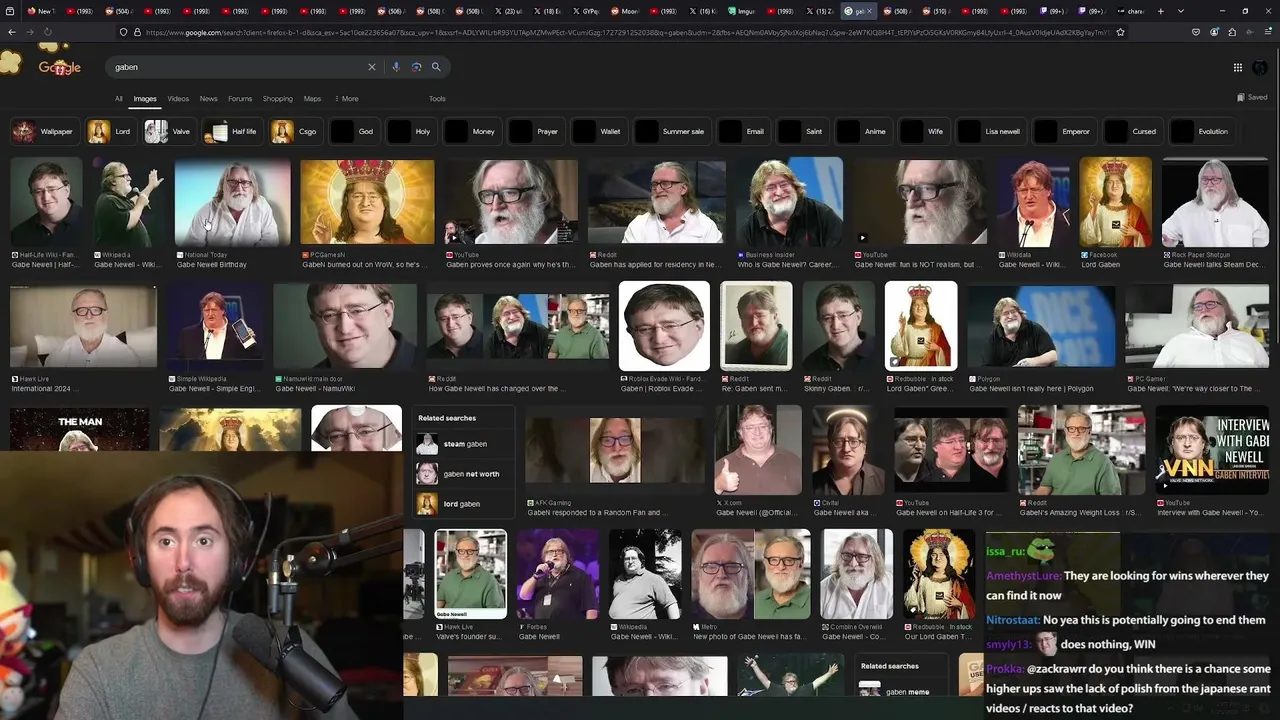Filter images by Wife chip

click(x=924, y=132)
